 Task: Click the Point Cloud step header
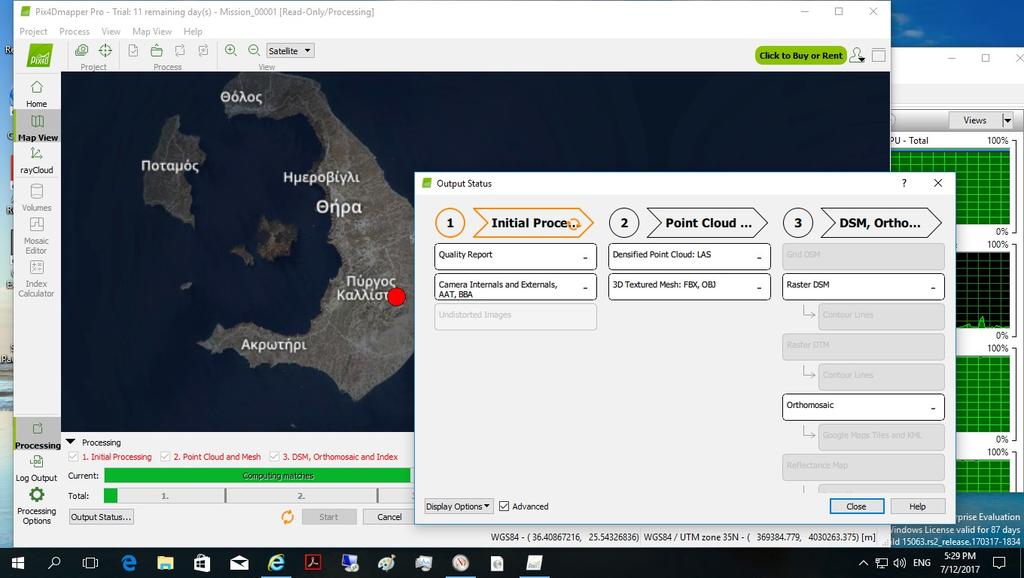click(707, 223)
